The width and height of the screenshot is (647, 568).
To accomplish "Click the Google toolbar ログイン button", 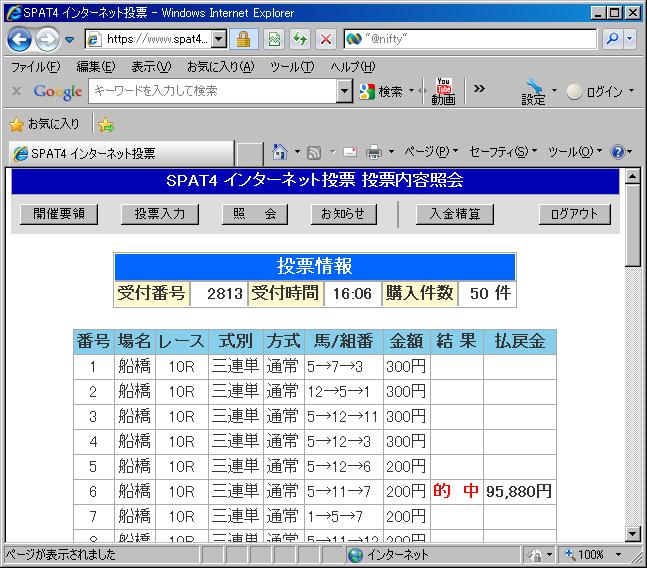I will point(596,92).
